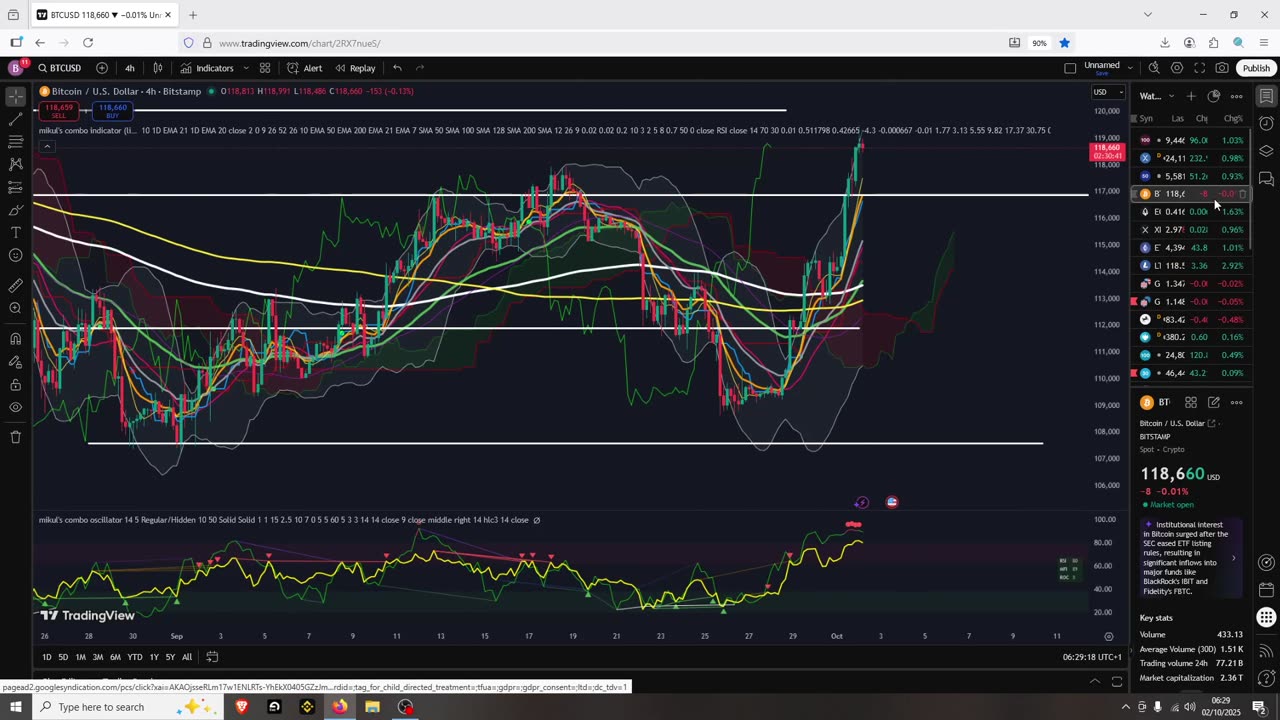1280x720 pixels.
Task: Activate the zoom in tool
Action: coord(16,308)
